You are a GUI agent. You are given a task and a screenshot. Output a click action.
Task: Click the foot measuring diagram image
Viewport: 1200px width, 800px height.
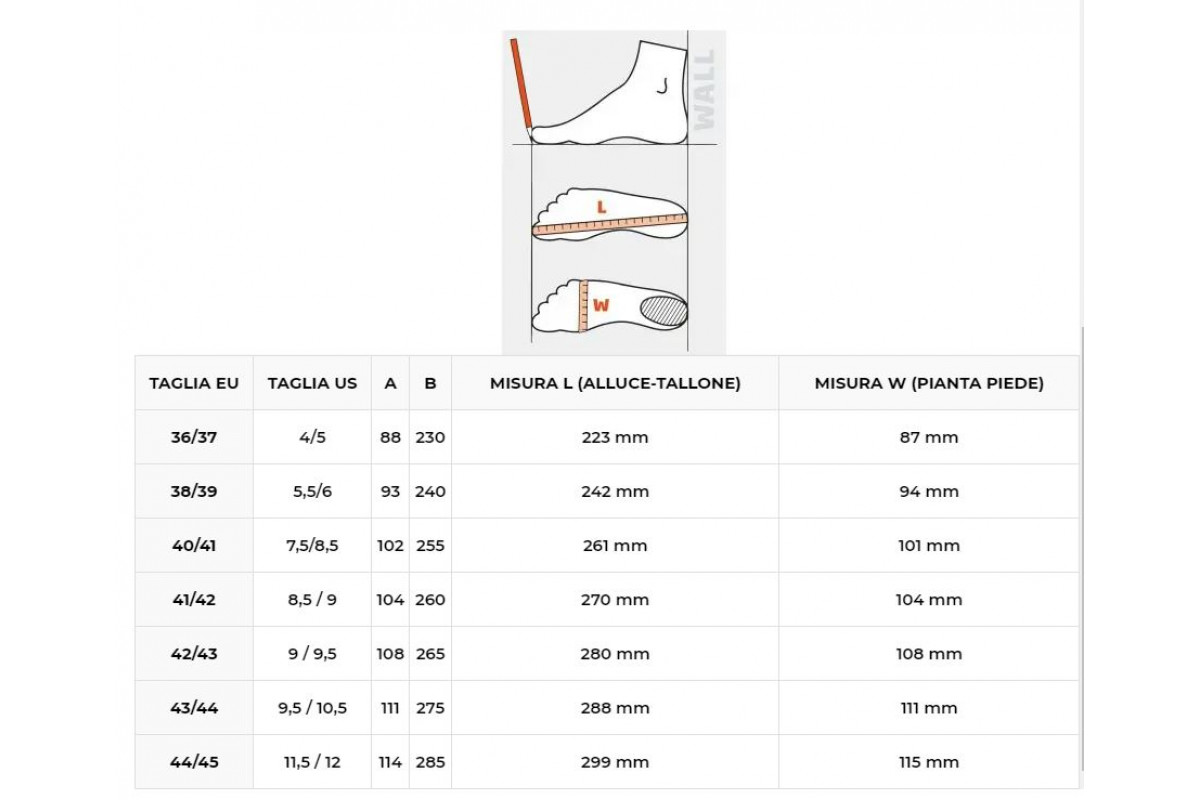(x=614, y=192)
